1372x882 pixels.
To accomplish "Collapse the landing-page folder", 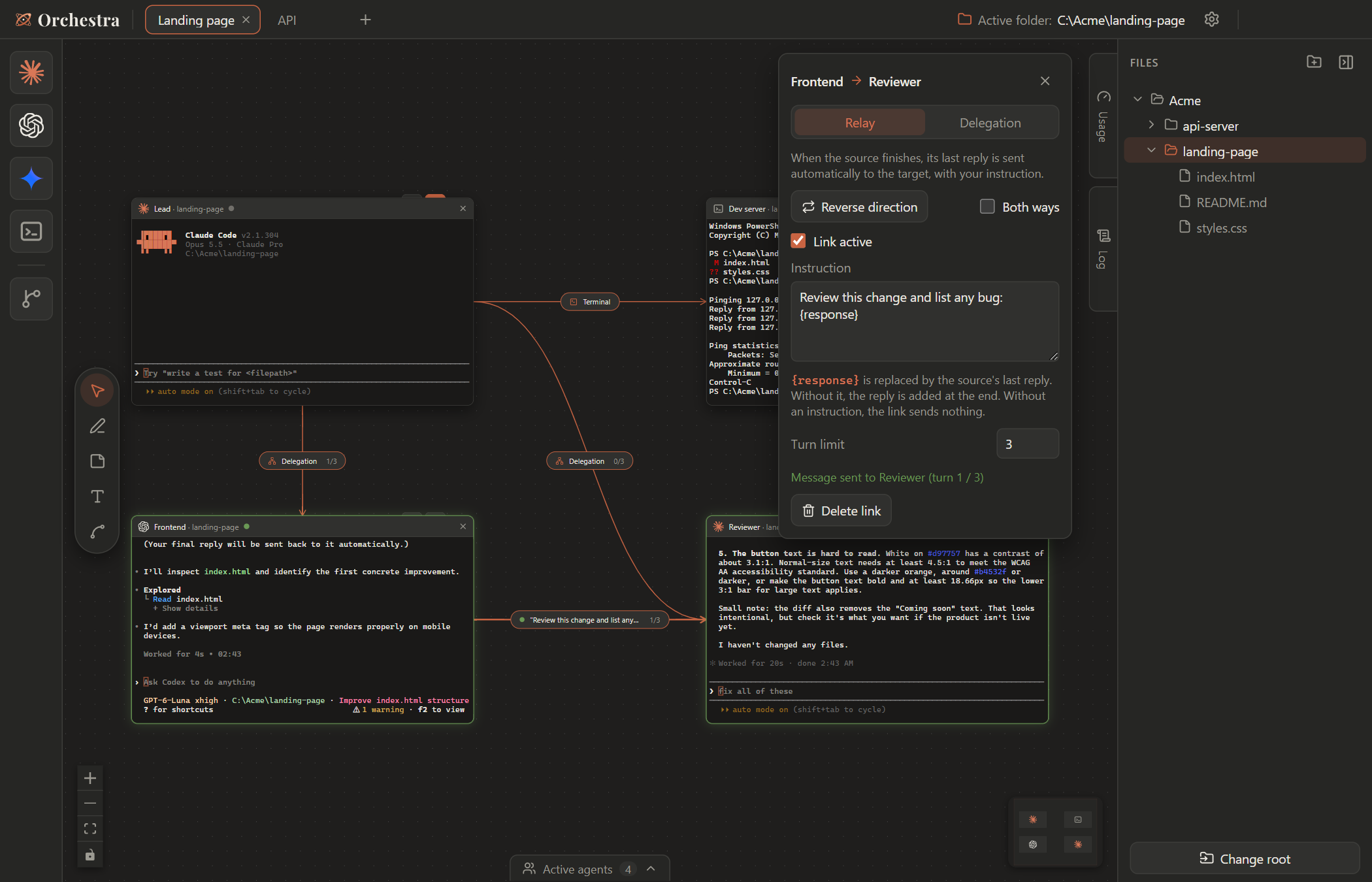I will (1151, 150).
